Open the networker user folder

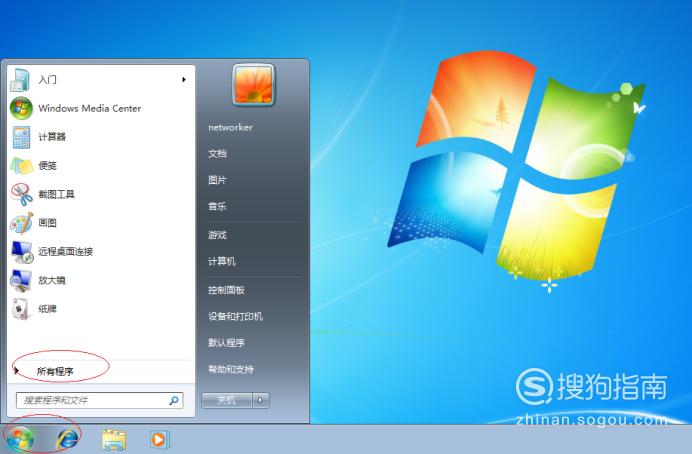point(230,127)
